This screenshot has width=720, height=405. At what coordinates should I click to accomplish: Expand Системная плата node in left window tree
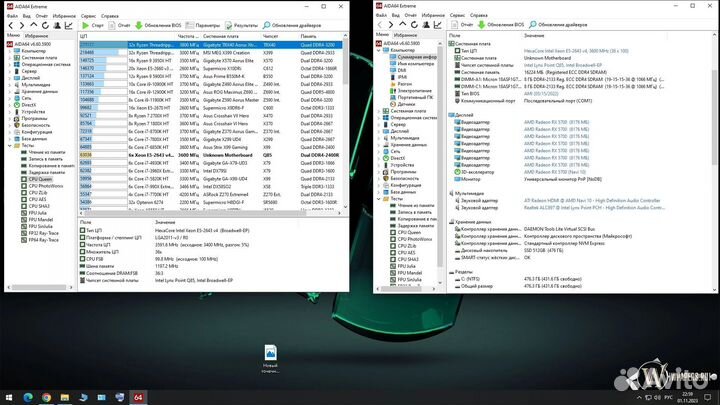coord(10,58)
